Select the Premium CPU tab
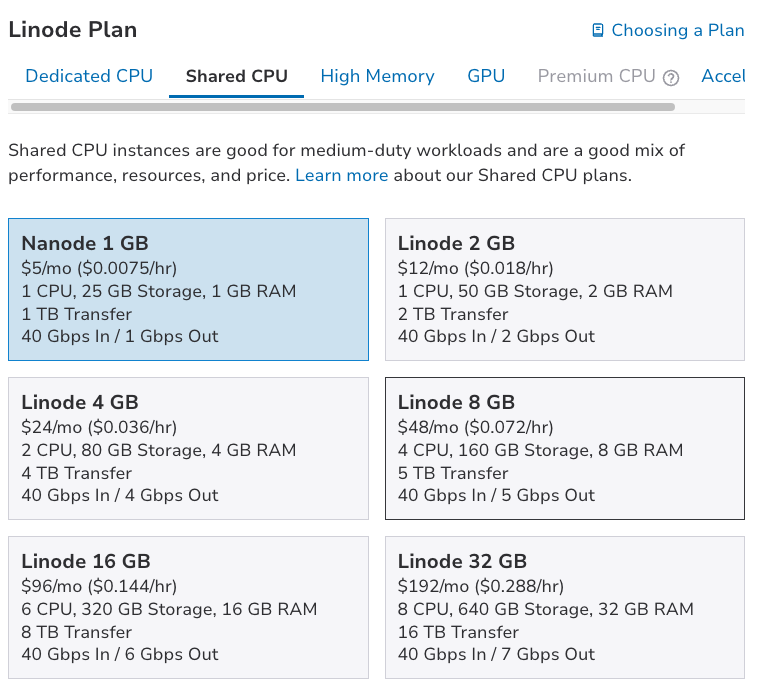760x684 pixels. 596,76
